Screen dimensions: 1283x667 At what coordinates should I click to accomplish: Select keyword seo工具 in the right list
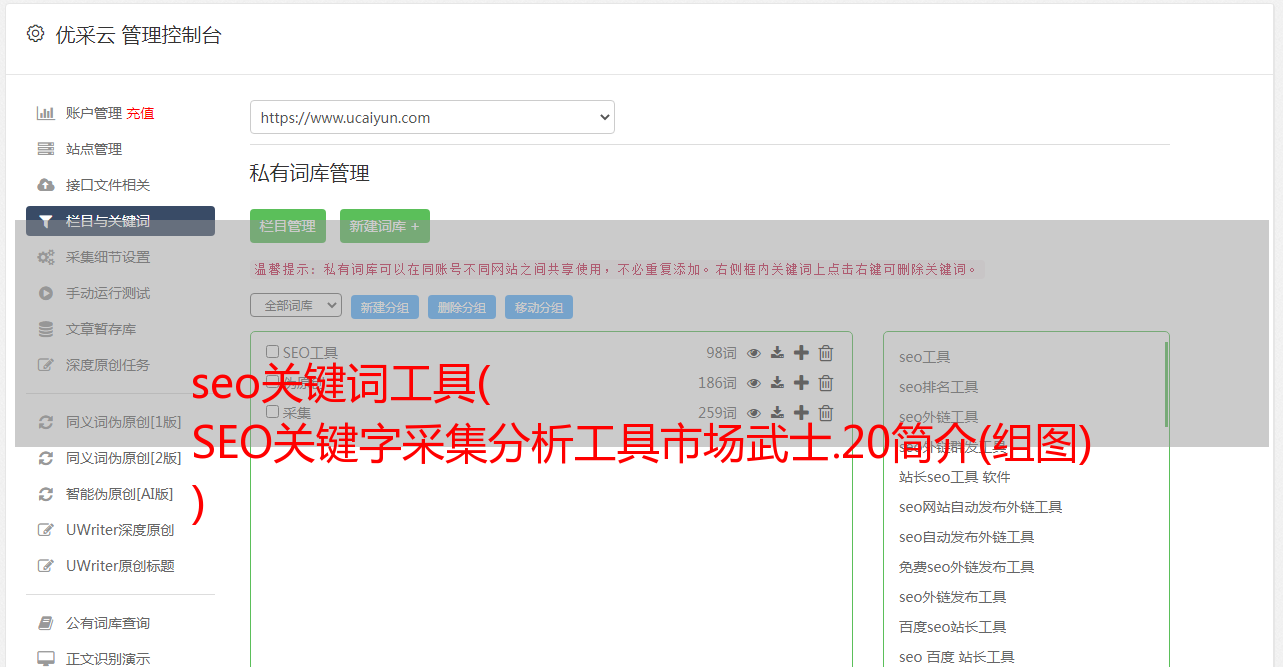924,357
